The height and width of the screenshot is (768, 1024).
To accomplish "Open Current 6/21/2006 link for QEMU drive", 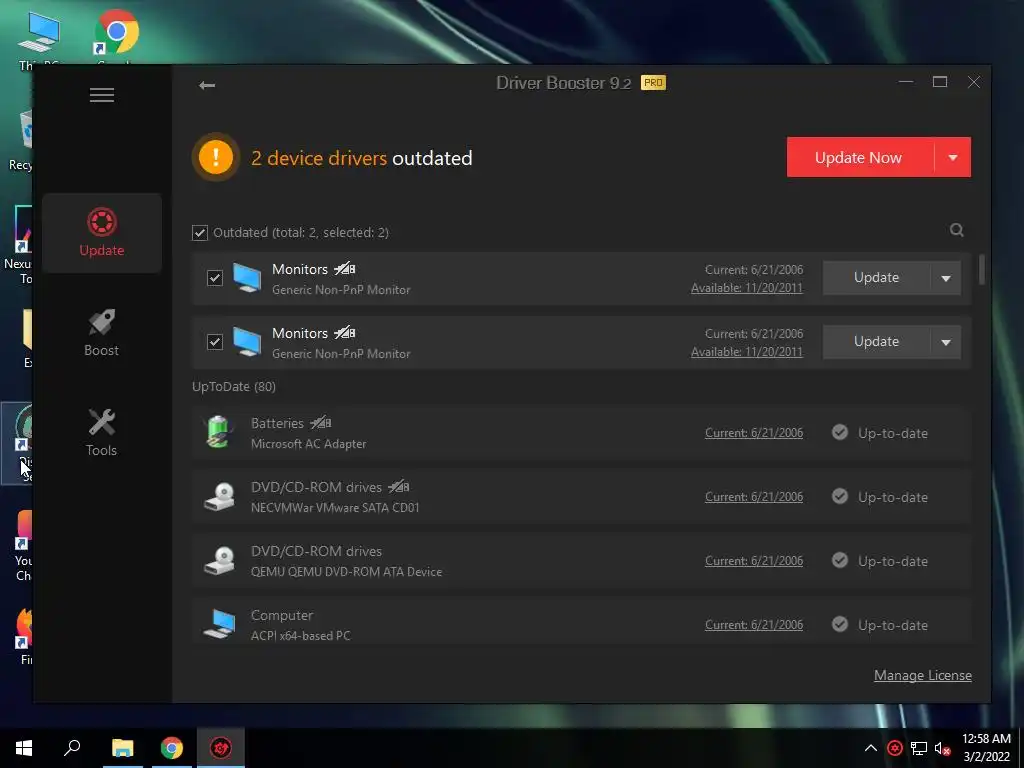I will [754, 560].
